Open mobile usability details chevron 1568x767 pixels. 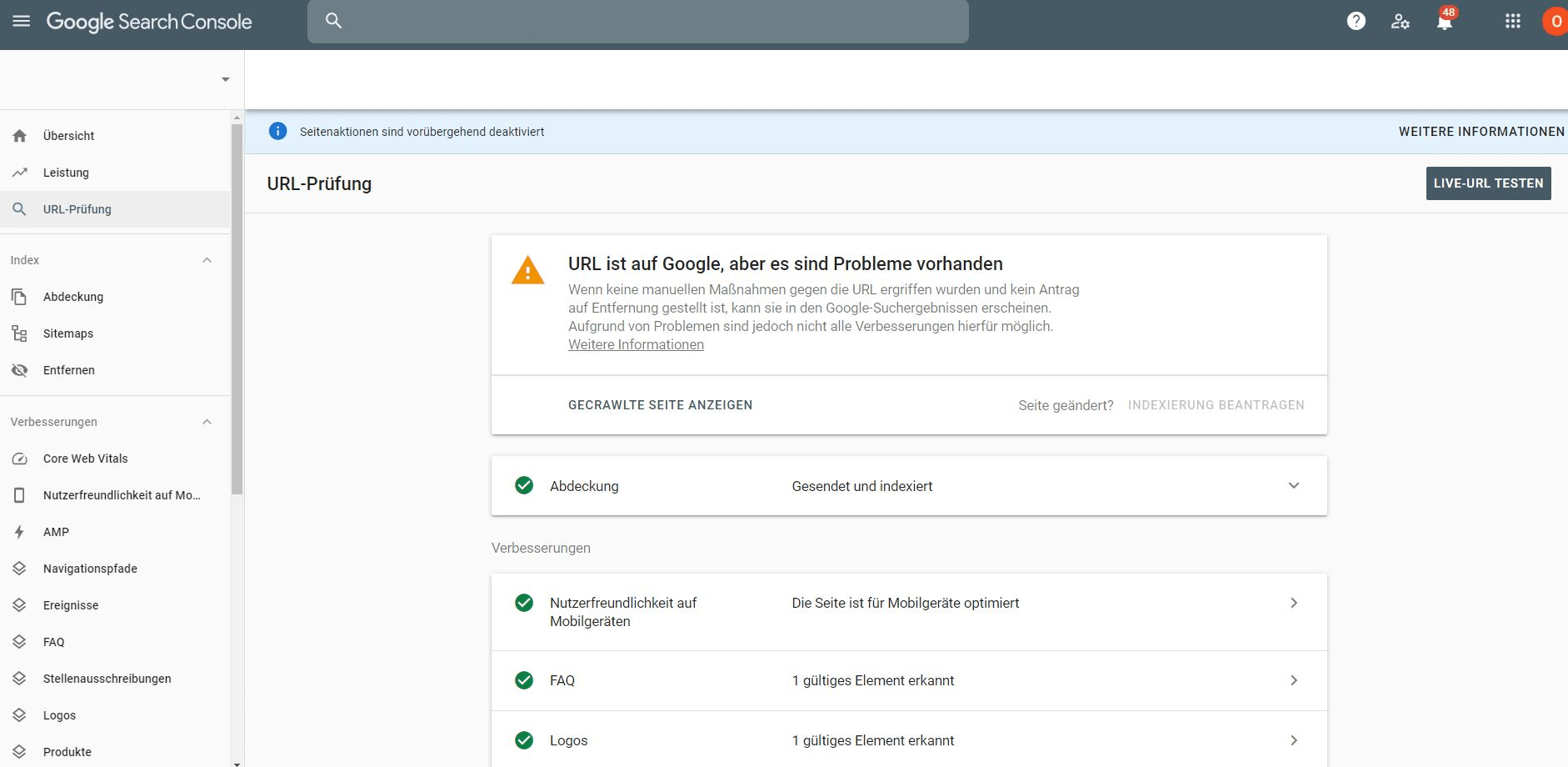[x=1294, y=603]
